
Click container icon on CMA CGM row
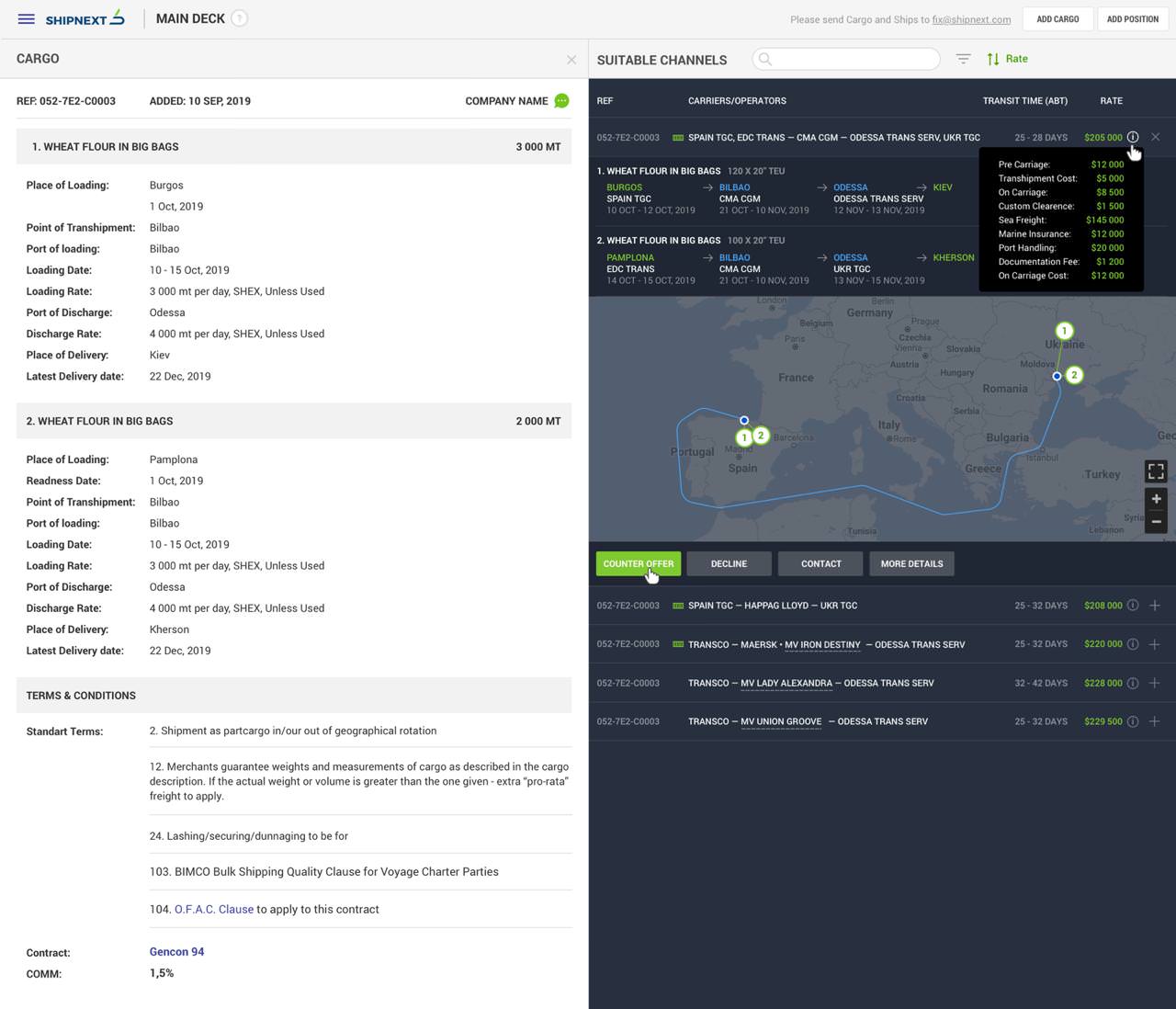pos(678,138)
